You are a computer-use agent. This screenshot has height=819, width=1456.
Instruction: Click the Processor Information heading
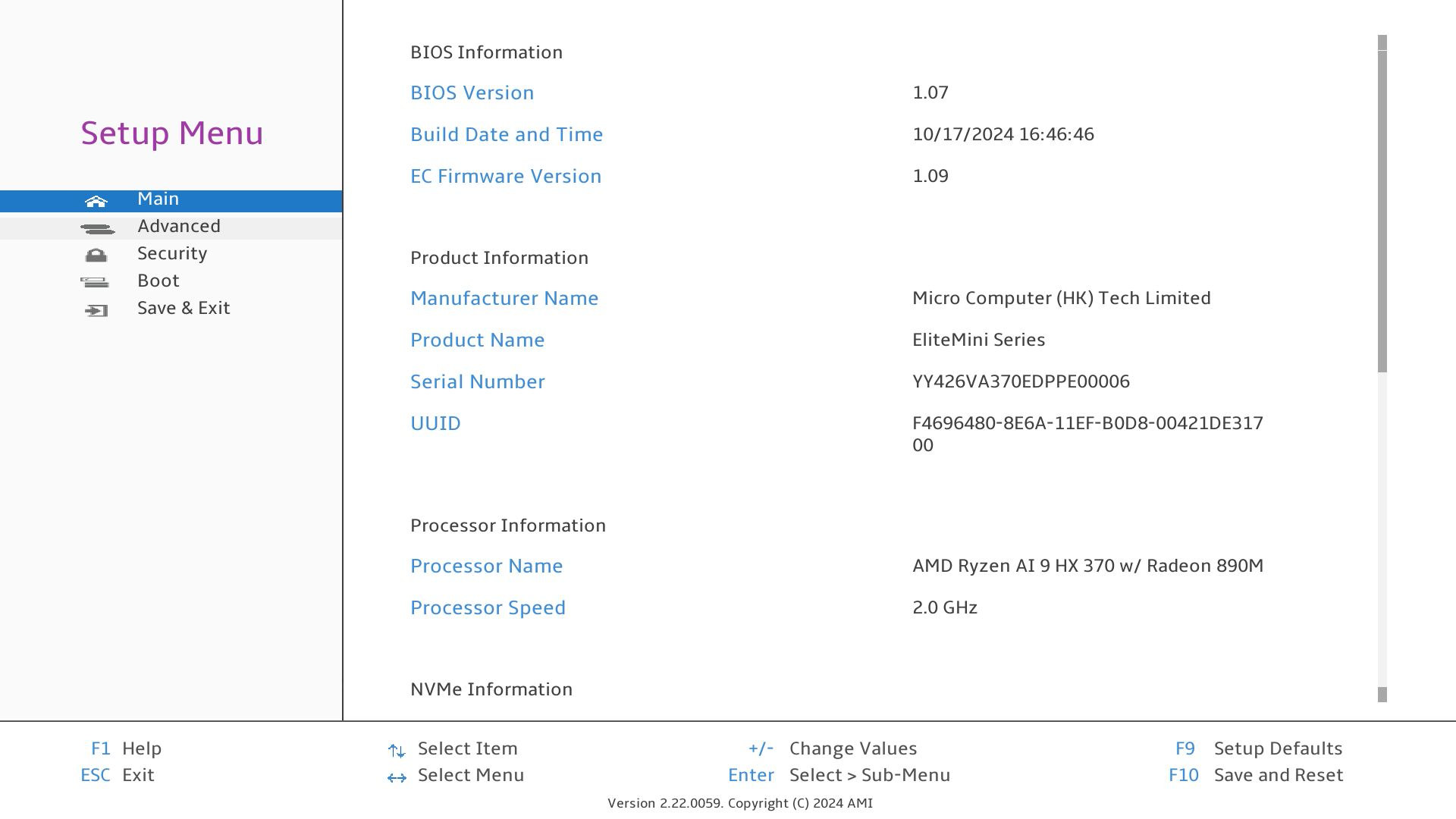pyautogui.click(x=507, y=526)
